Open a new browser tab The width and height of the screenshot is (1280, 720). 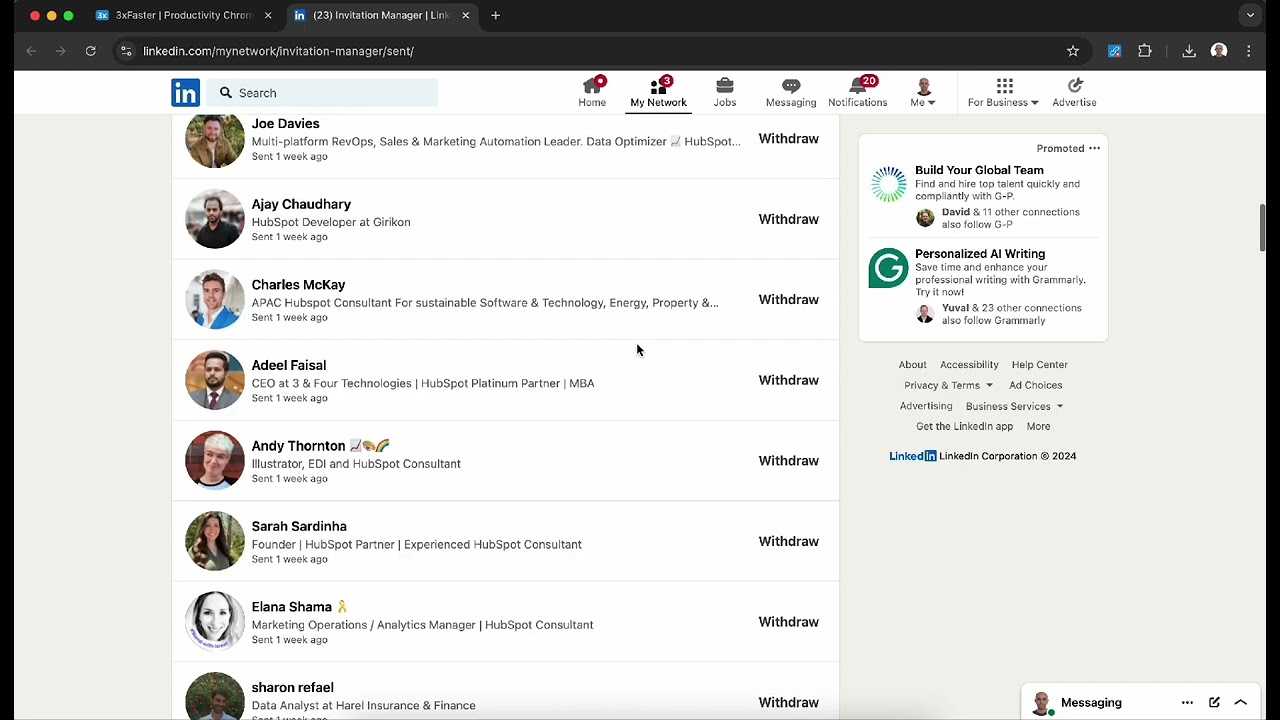(x=495, y=15)
